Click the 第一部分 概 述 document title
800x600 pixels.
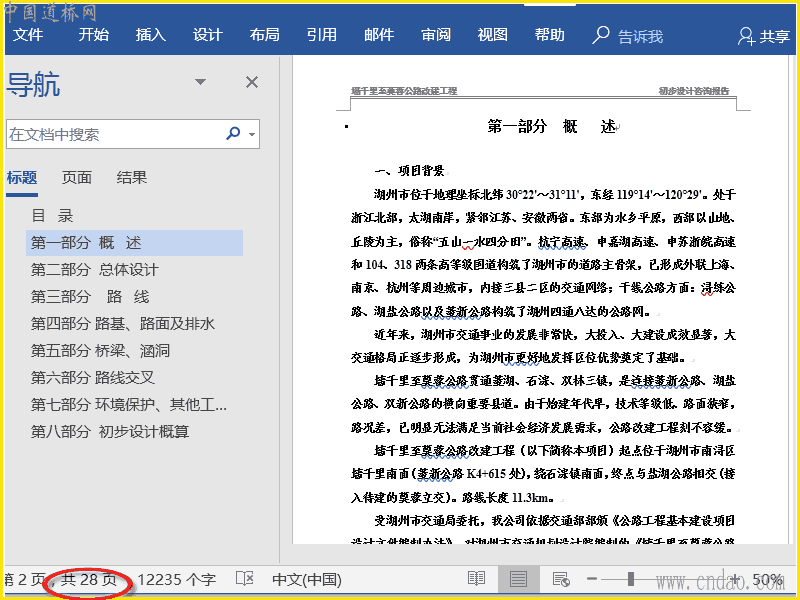(551, 127)
